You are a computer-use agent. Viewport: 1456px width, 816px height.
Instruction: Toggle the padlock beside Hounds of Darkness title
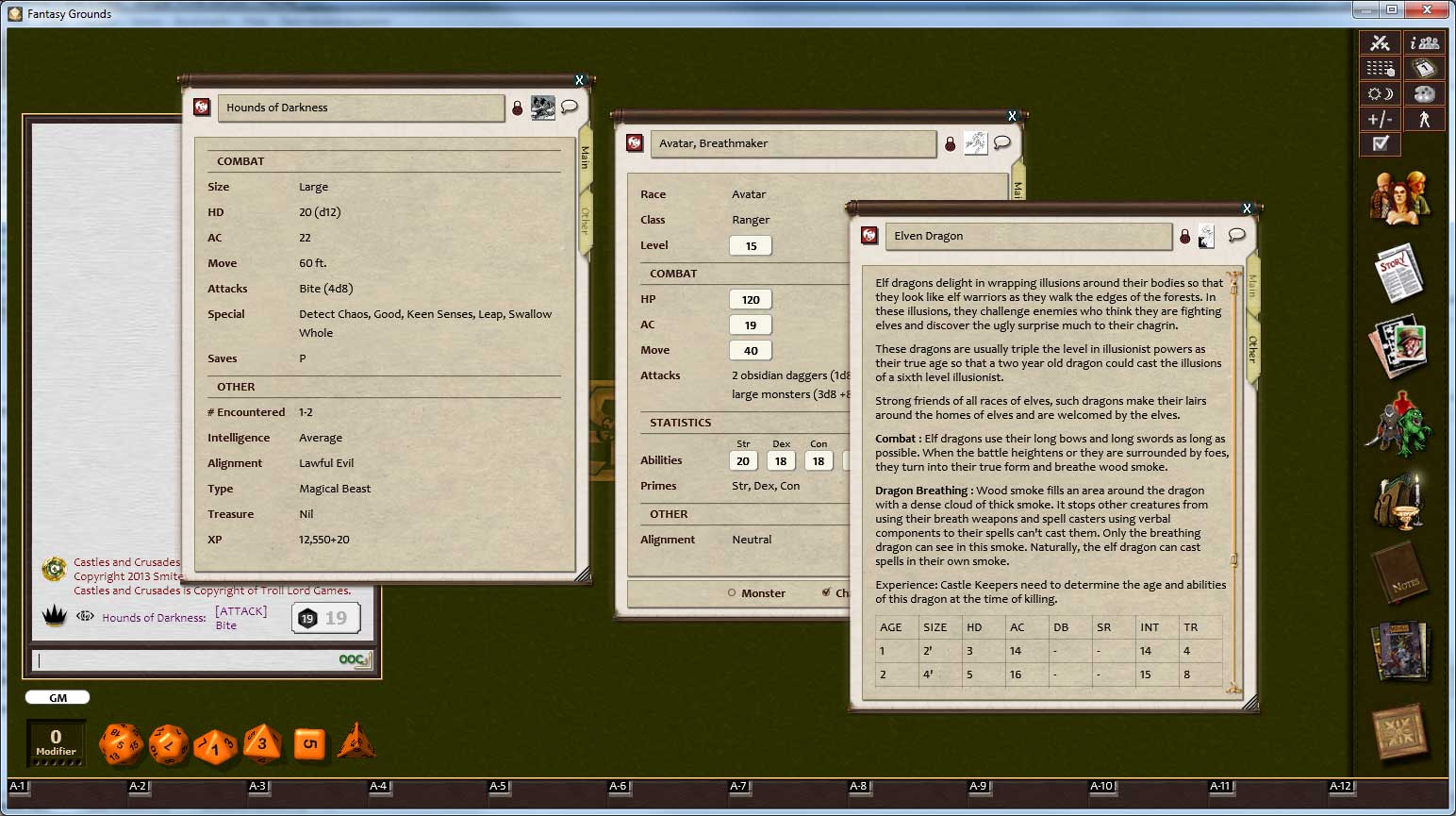pos(517,108)
